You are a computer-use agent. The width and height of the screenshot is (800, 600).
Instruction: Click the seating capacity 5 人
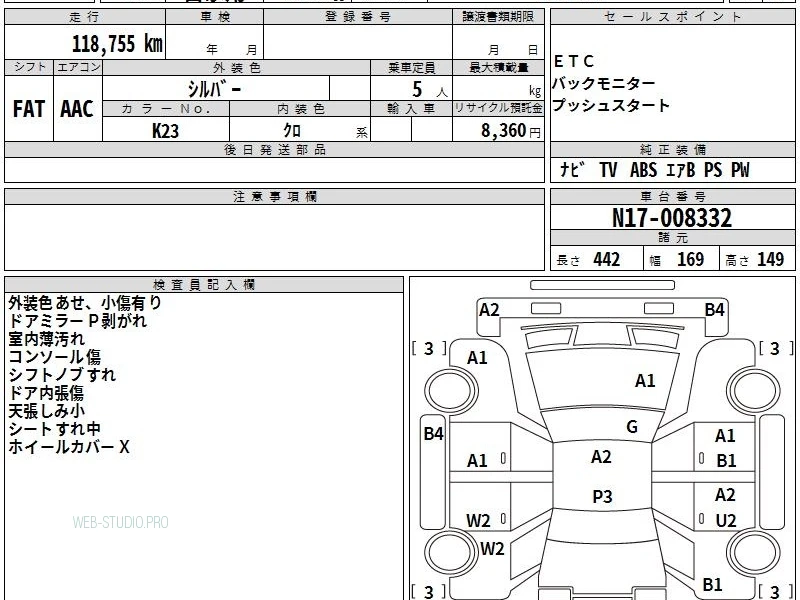[x=430, y=90]
